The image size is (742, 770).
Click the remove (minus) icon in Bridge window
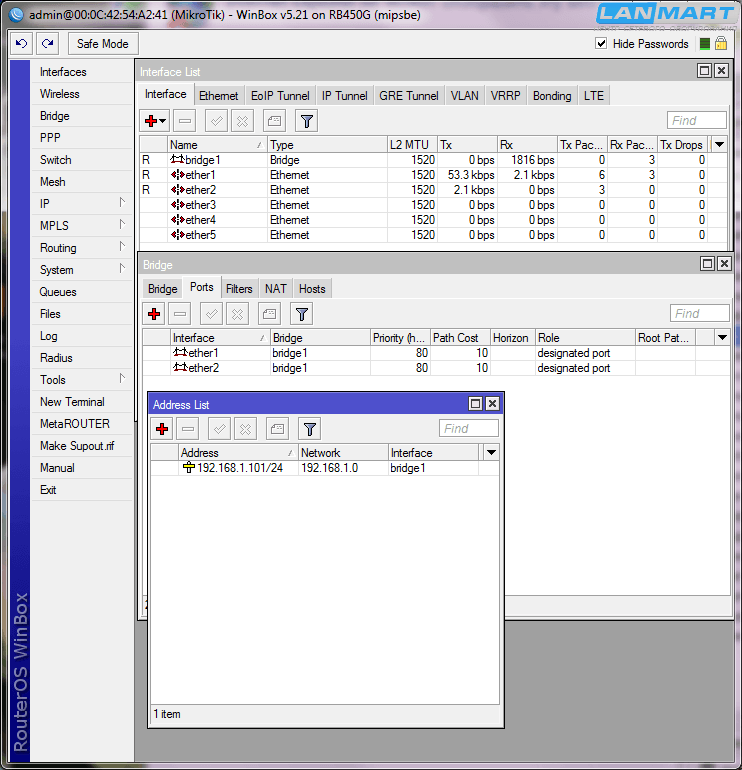[x=180, y=314]
